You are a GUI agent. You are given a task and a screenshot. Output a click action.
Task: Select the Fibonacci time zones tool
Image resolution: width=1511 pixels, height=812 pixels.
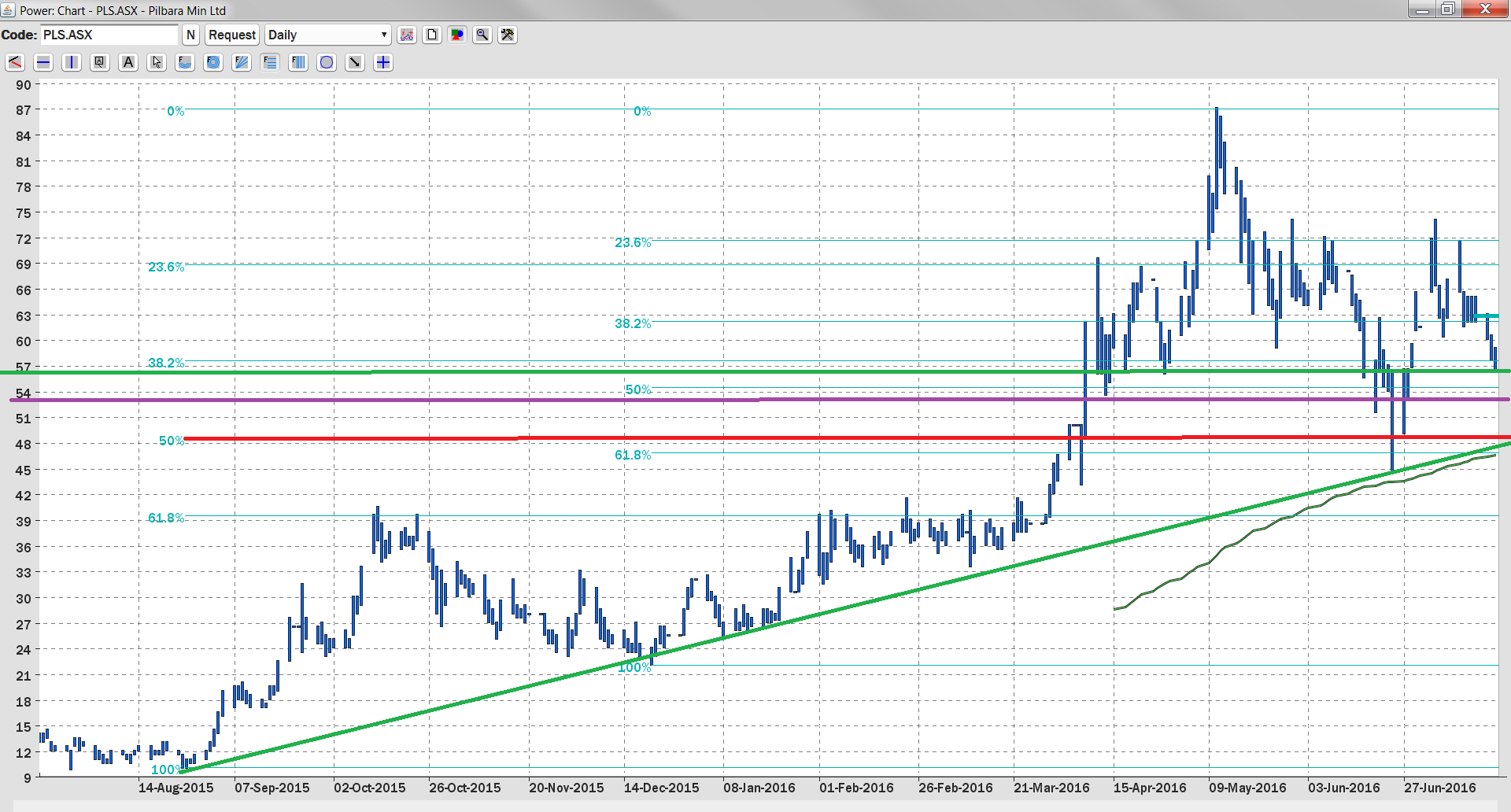[x=298, y=62]
